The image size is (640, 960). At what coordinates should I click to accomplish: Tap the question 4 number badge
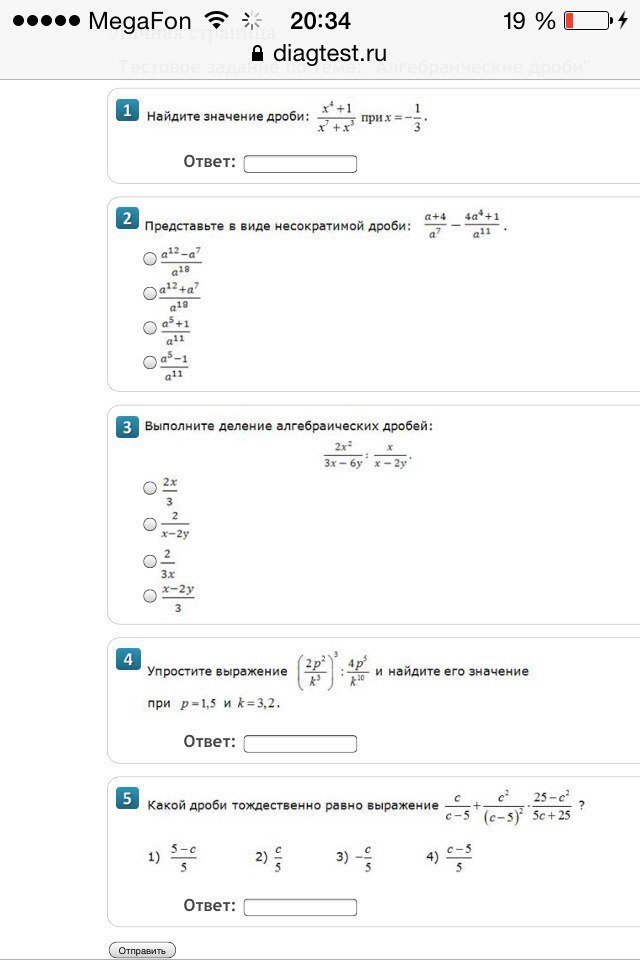tap(127, 659)
